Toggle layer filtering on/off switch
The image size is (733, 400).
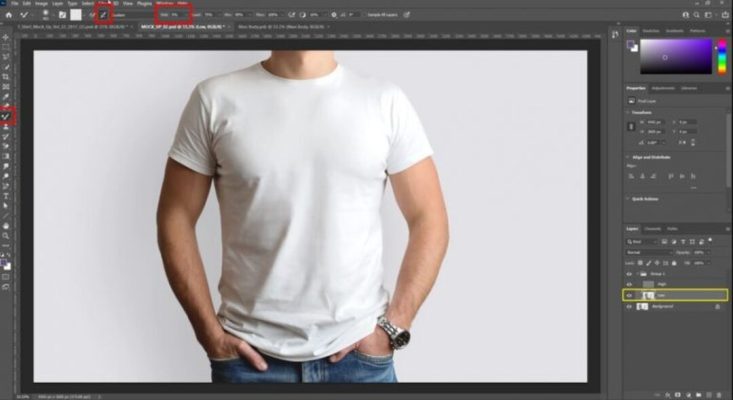710,241
